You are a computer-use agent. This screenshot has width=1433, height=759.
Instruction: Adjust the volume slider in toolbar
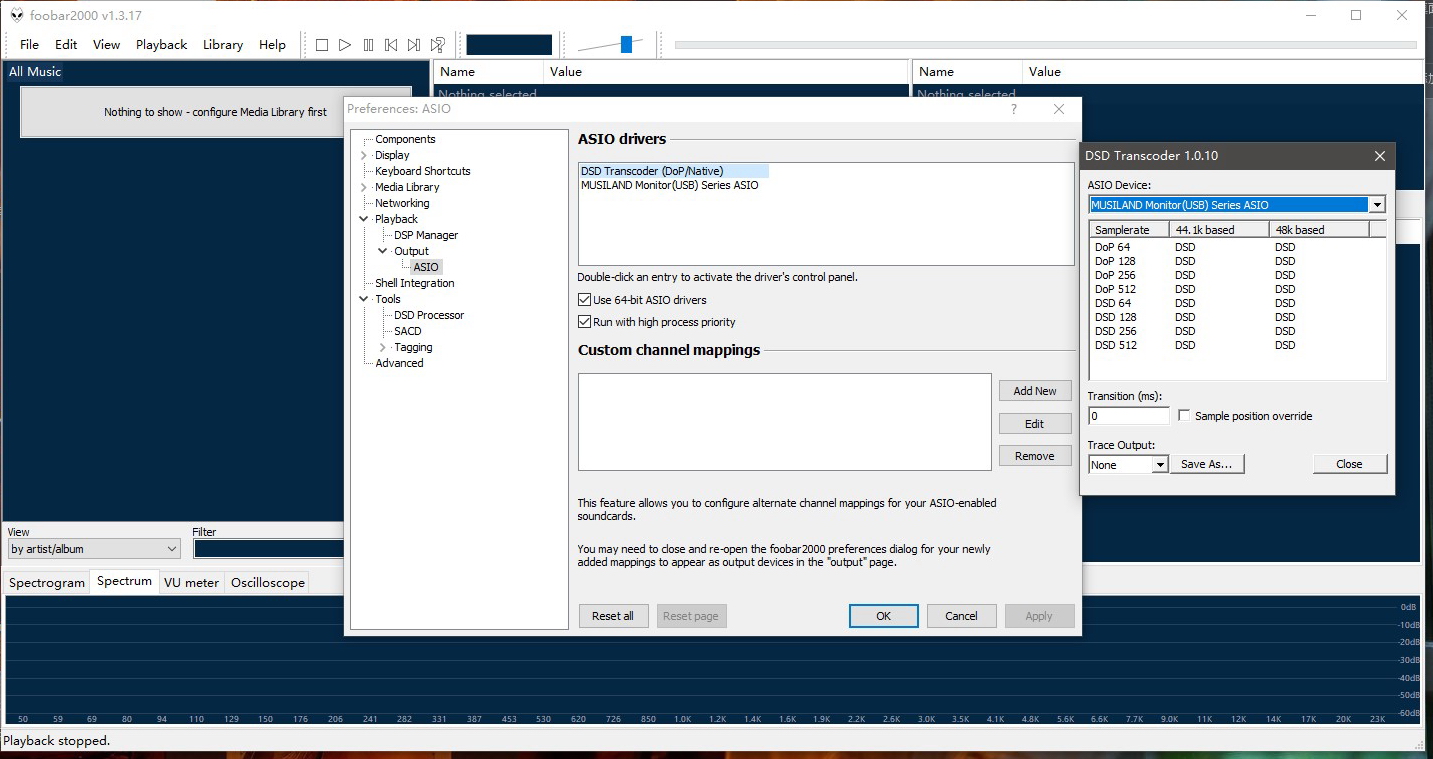click(x=626, y=44)
